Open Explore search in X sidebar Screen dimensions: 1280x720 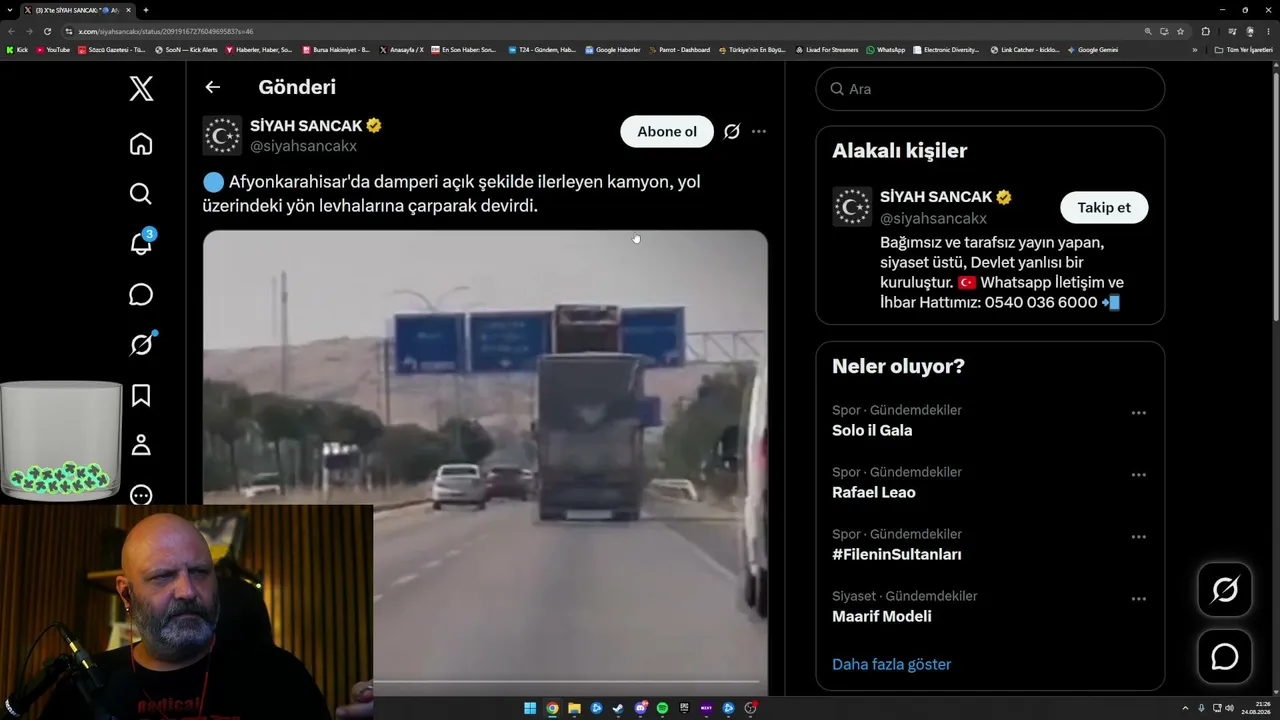tap(141, 194)
